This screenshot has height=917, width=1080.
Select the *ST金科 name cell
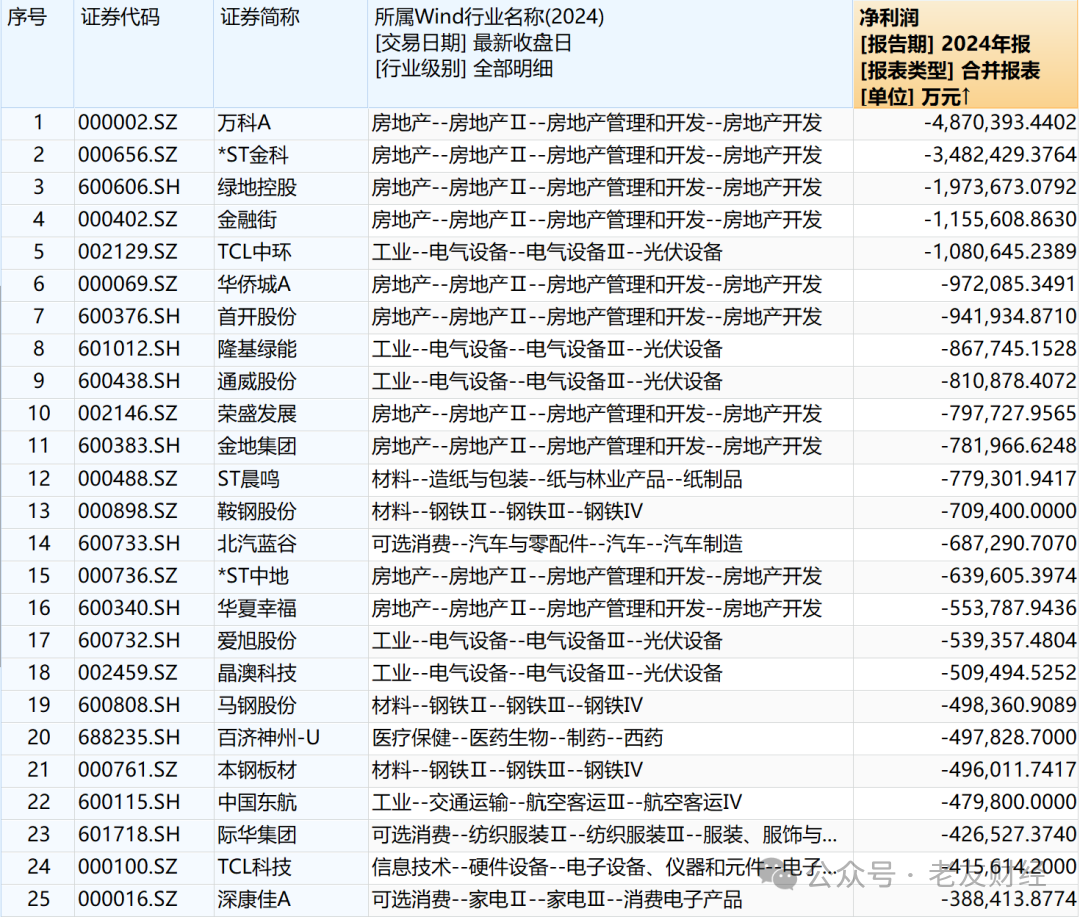coord(291,156)
